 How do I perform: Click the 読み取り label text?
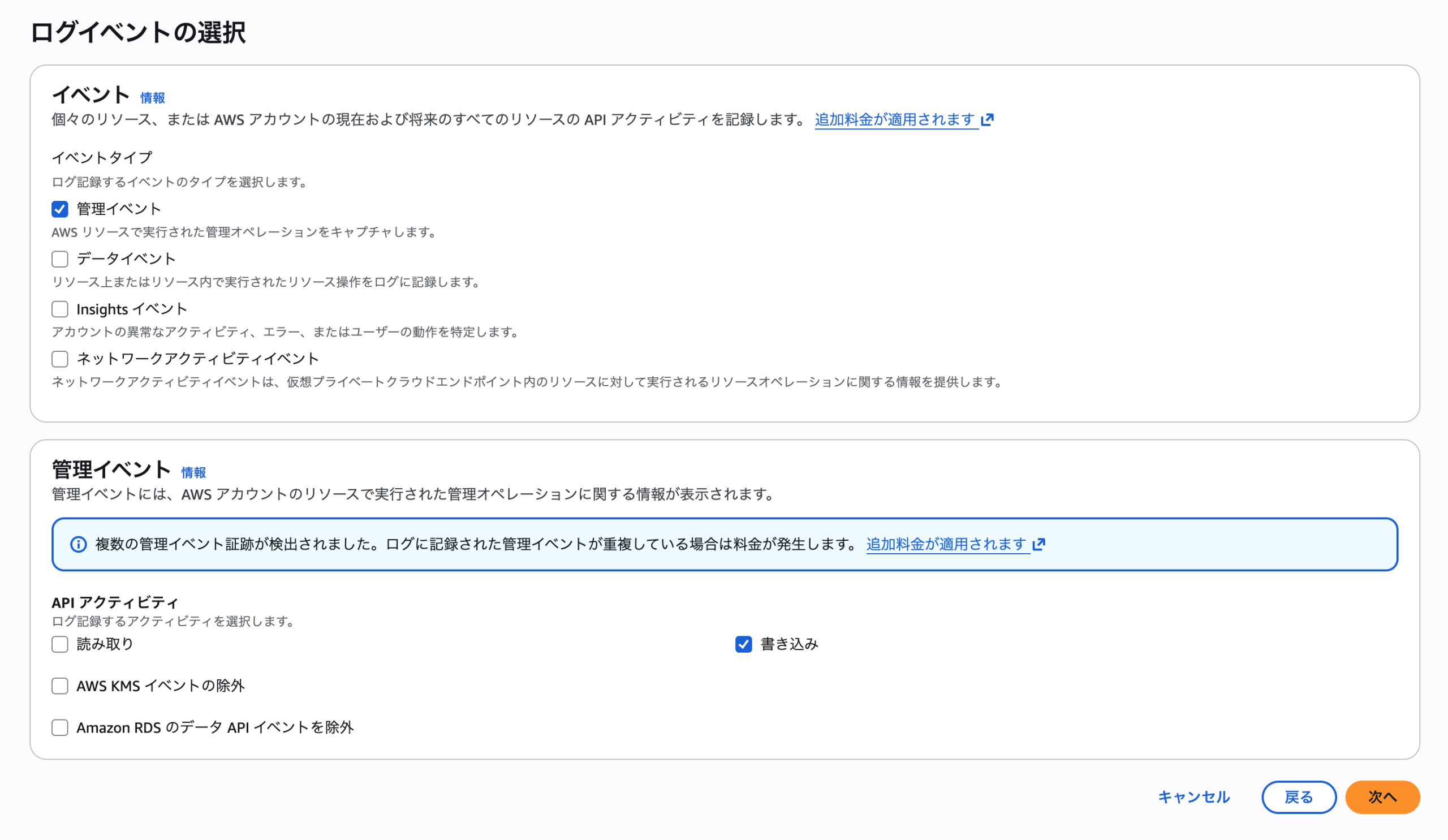click(105, 644)
